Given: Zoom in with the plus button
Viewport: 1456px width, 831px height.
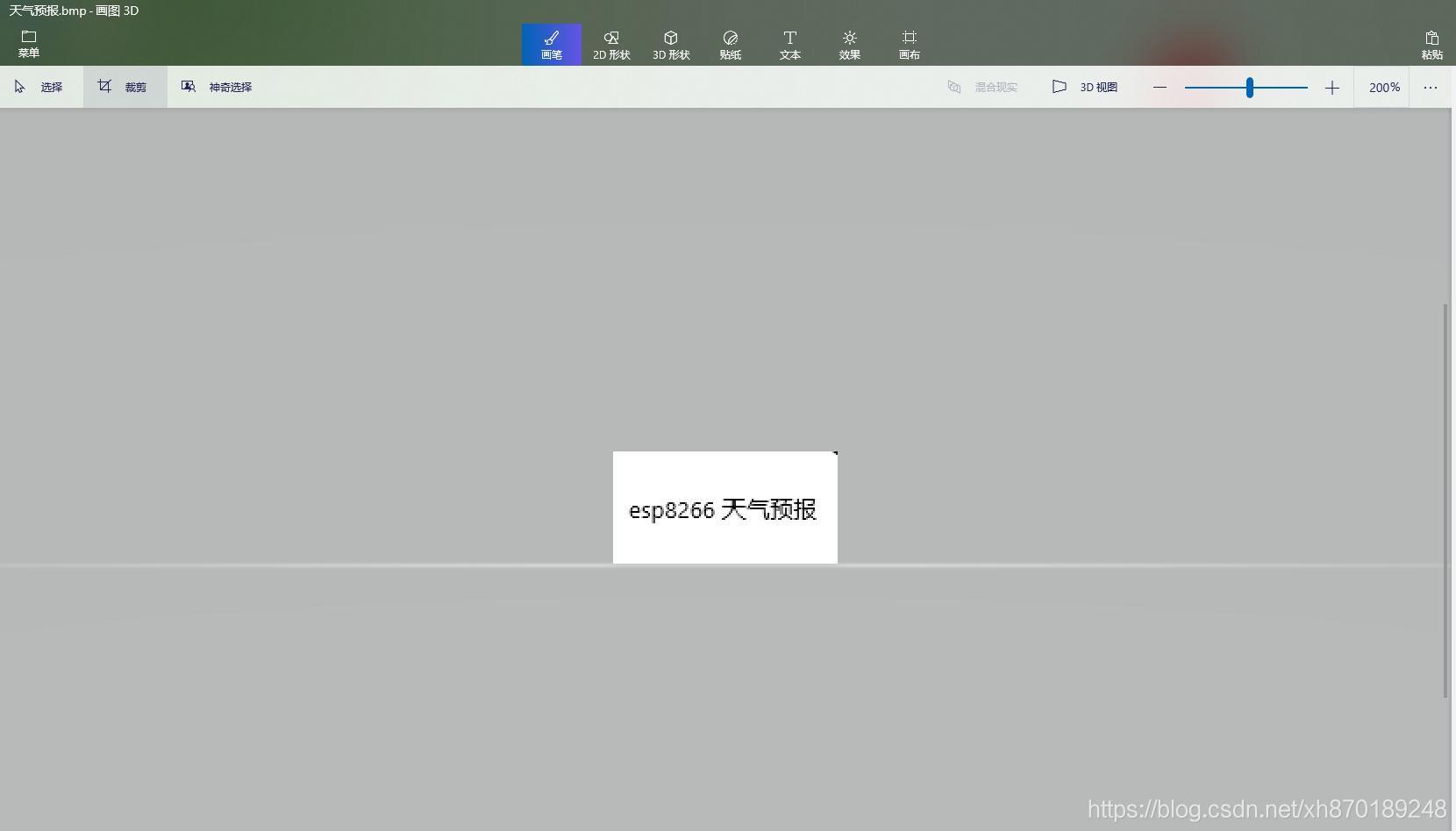Looking at the screenshot, I should click(1332, 88).
